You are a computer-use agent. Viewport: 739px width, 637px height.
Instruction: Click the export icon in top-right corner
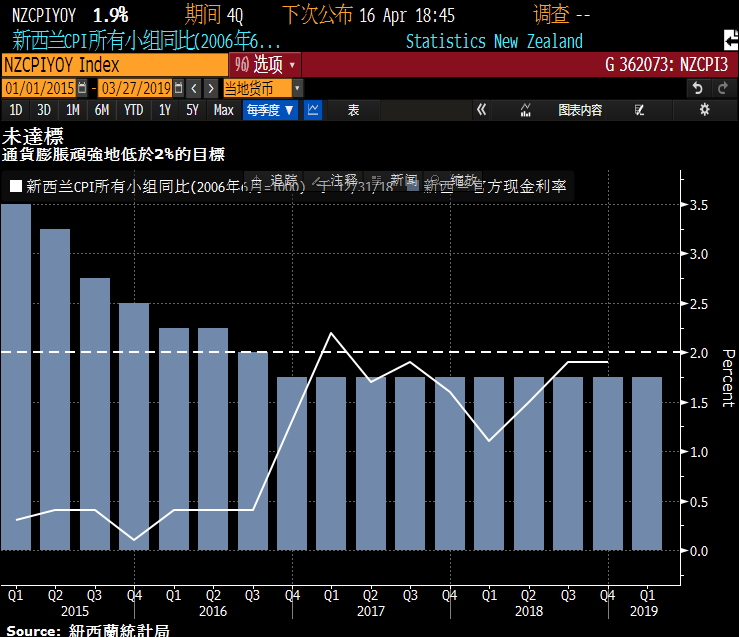[729, 41]
